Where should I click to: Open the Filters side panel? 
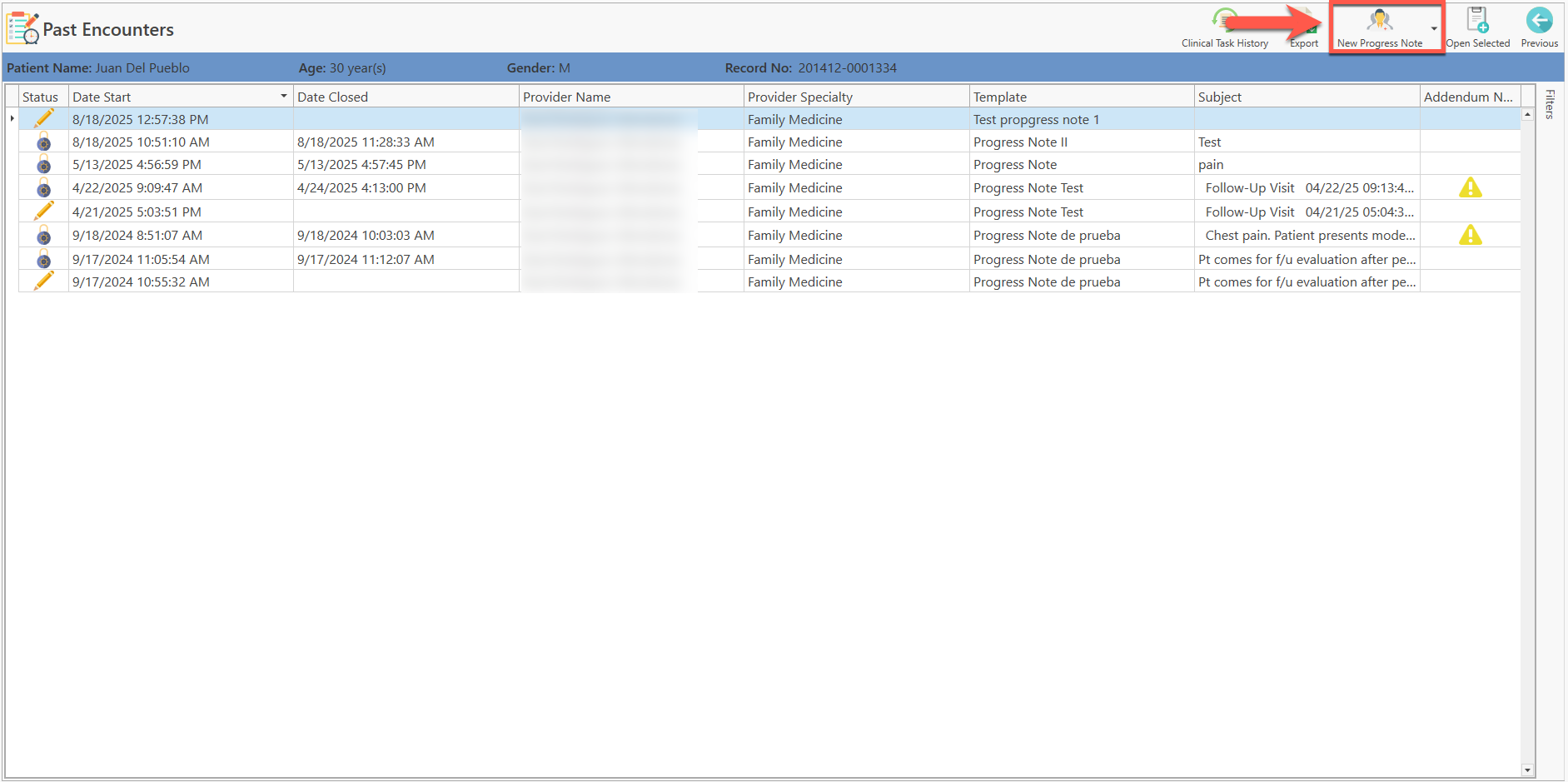click(1550, 104)
